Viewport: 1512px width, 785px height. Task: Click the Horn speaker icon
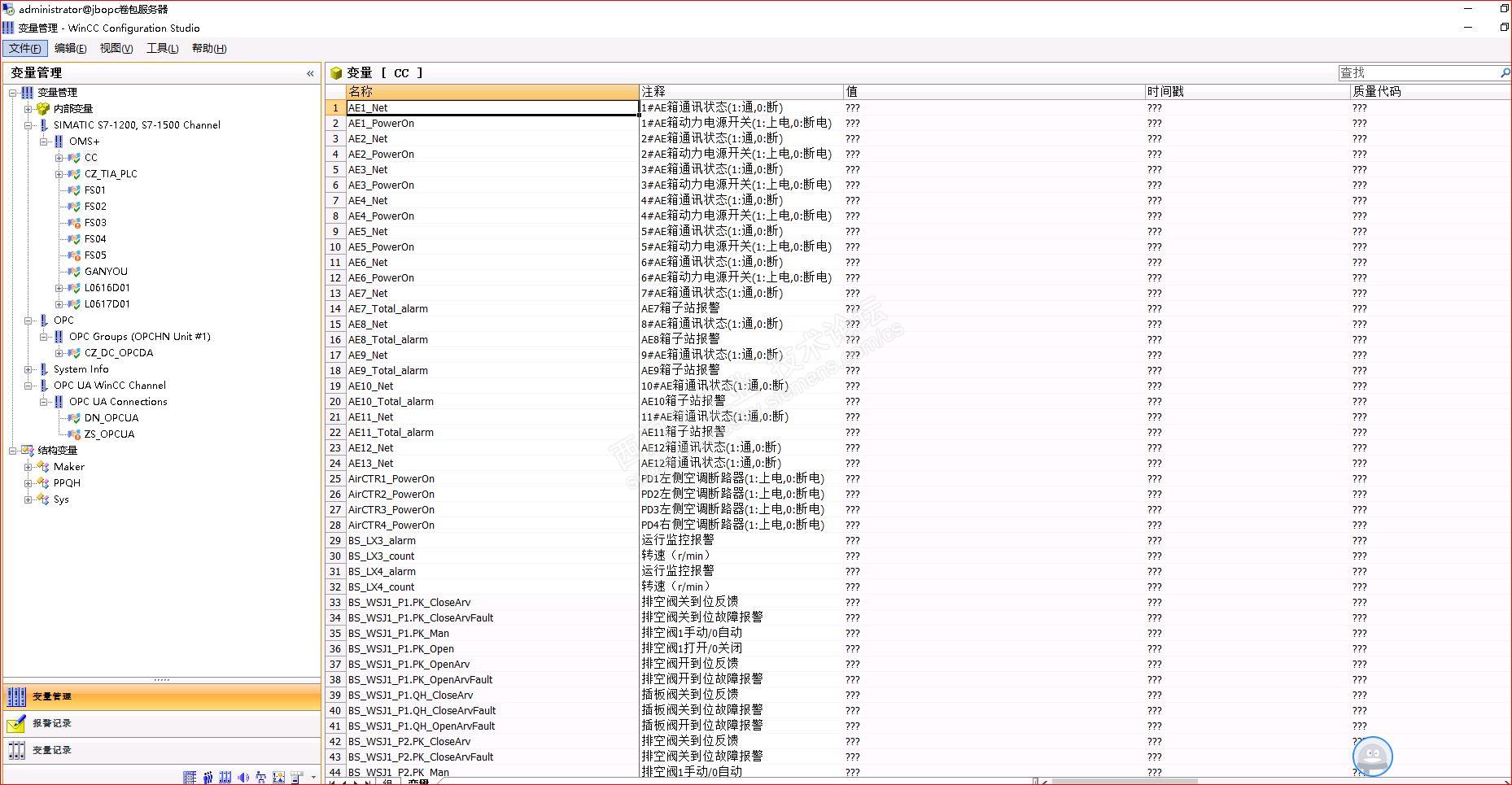[243, 778]
